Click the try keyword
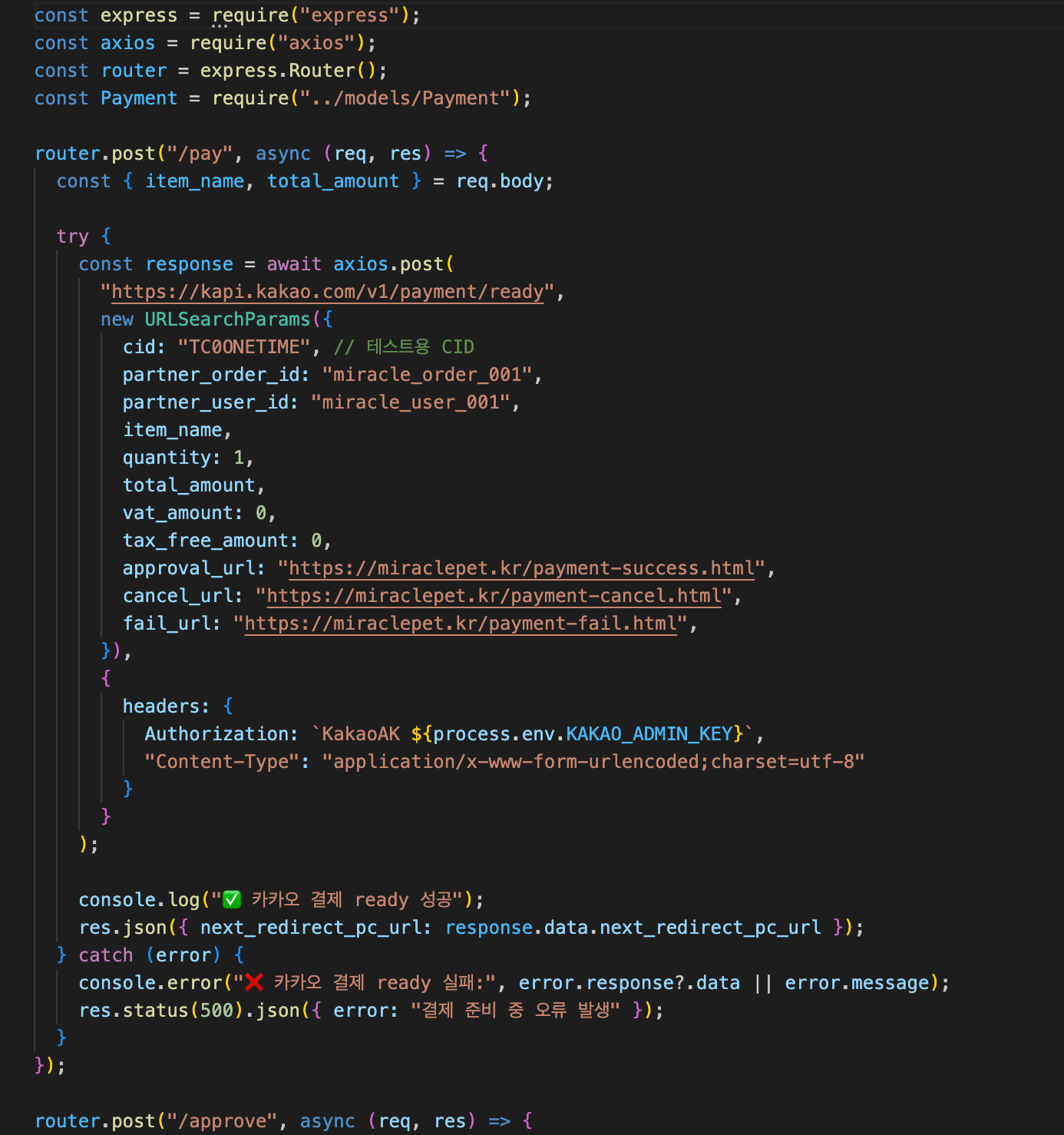Viewport: 1064px width, 1135px height. (x=72, y=237)
